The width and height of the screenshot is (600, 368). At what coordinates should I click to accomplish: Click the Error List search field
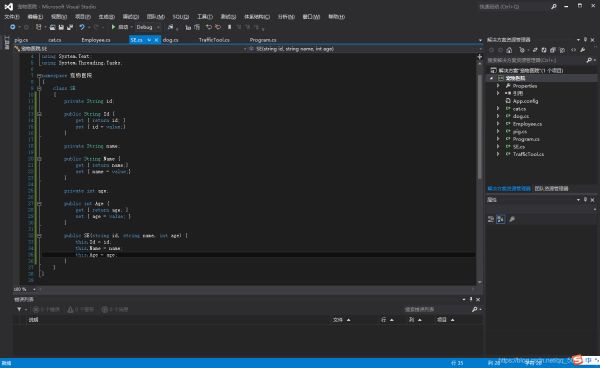[x=437, y=309]
